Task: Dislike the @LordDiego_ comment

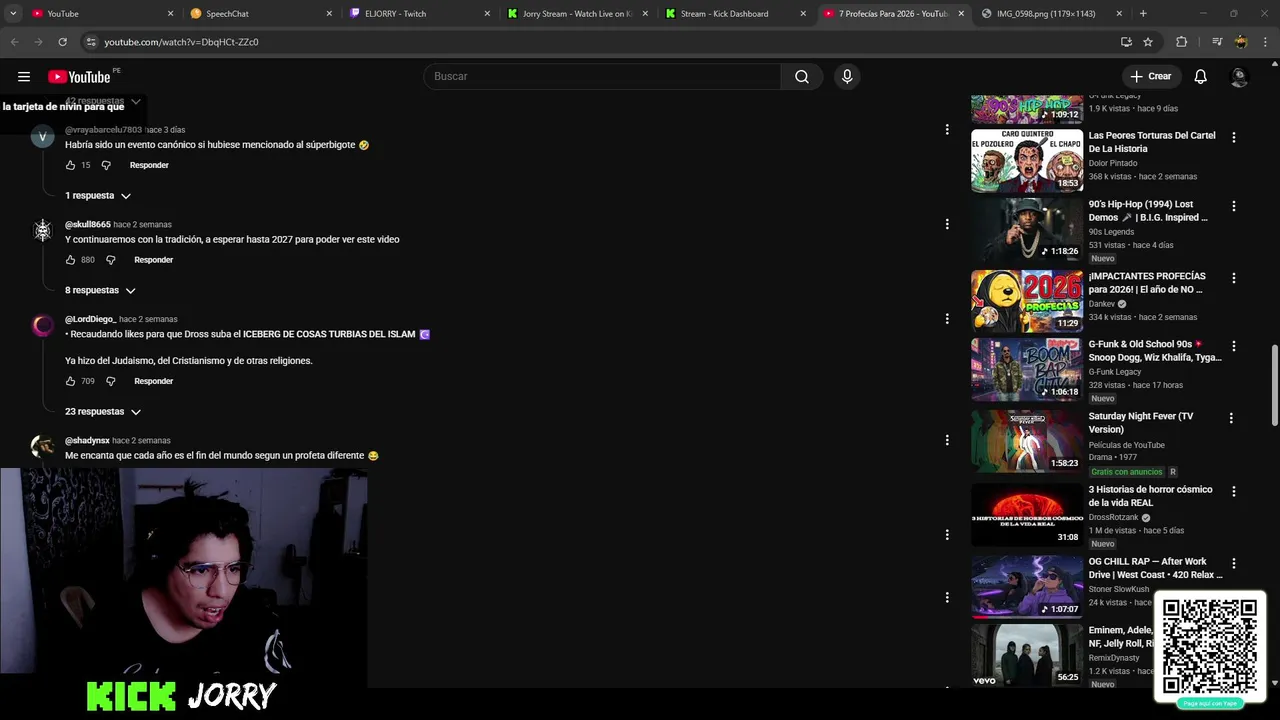Action: (x=111, y=381)
